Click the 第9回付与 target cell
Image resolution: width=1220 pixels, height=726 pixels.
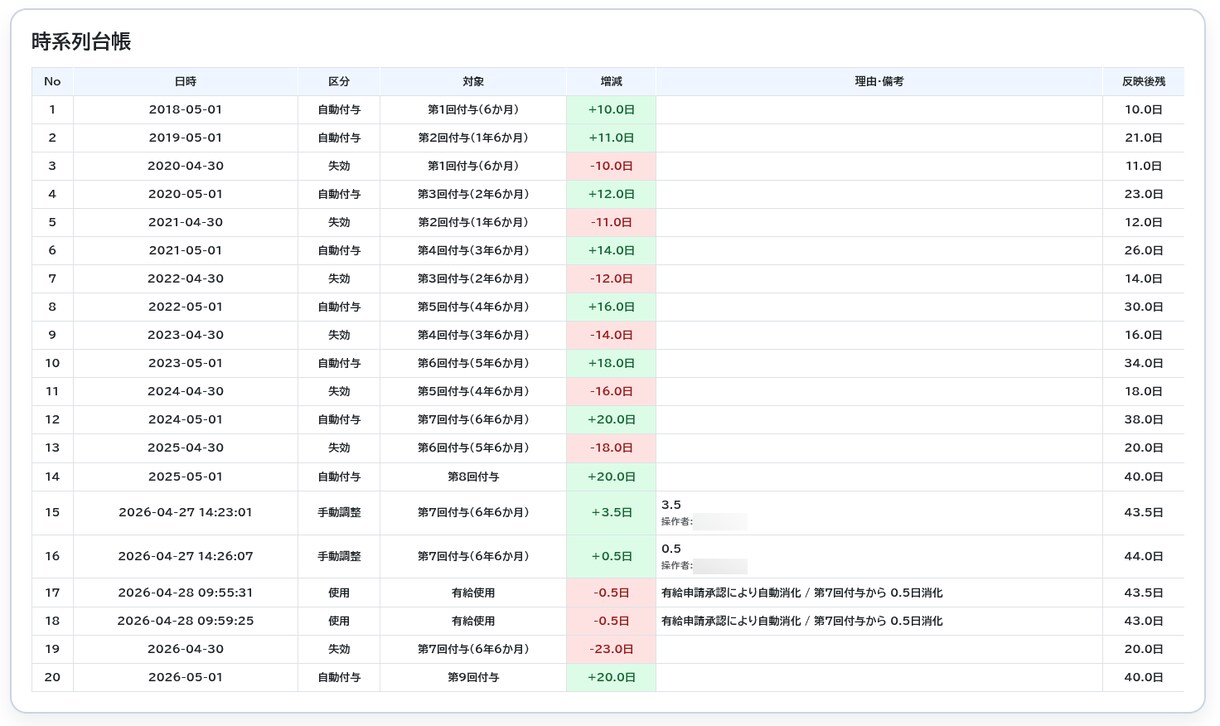click(x=473, y=677)
